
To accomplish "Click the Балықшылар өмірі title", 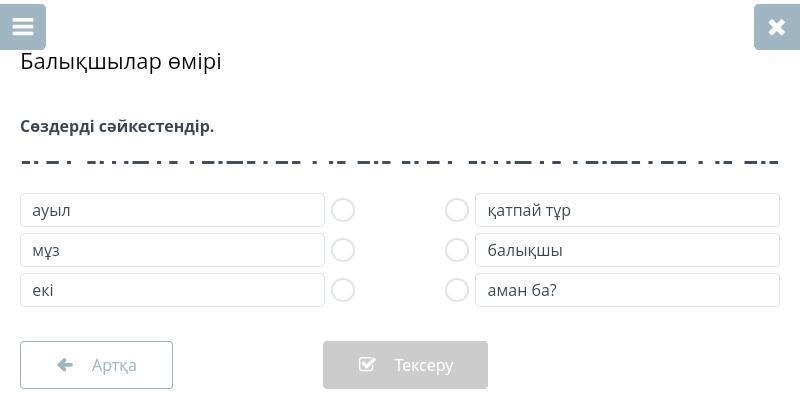I will tap(121, 62).
